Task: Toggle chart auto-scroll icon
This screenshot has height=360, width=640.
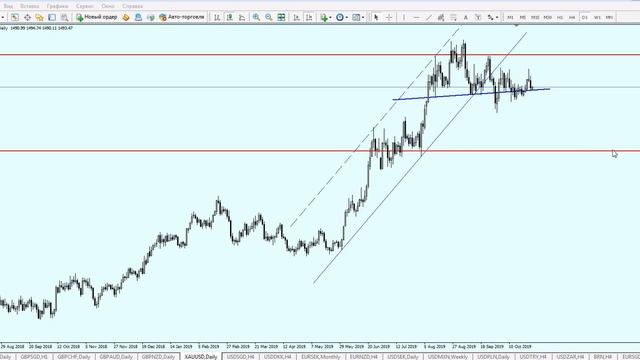Action: pos(297,17)
